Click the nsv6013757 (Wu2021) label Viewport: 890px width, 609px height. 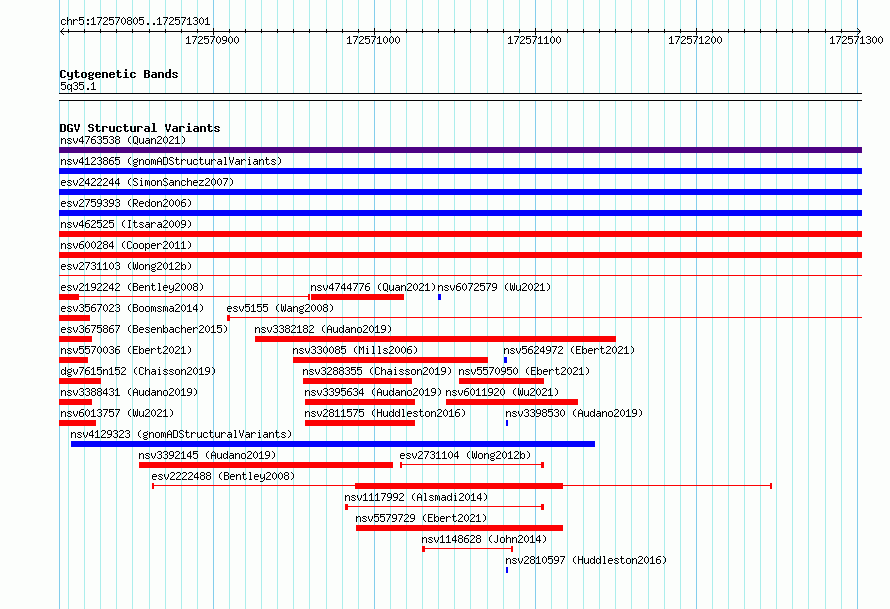117,413
